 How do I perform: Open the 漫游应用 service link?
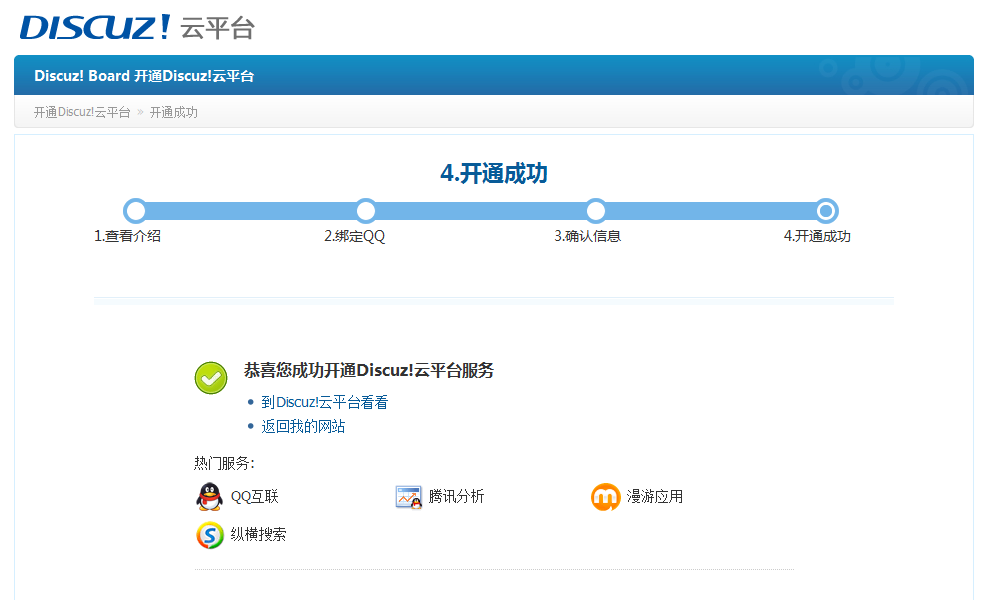tap(655, 496)
